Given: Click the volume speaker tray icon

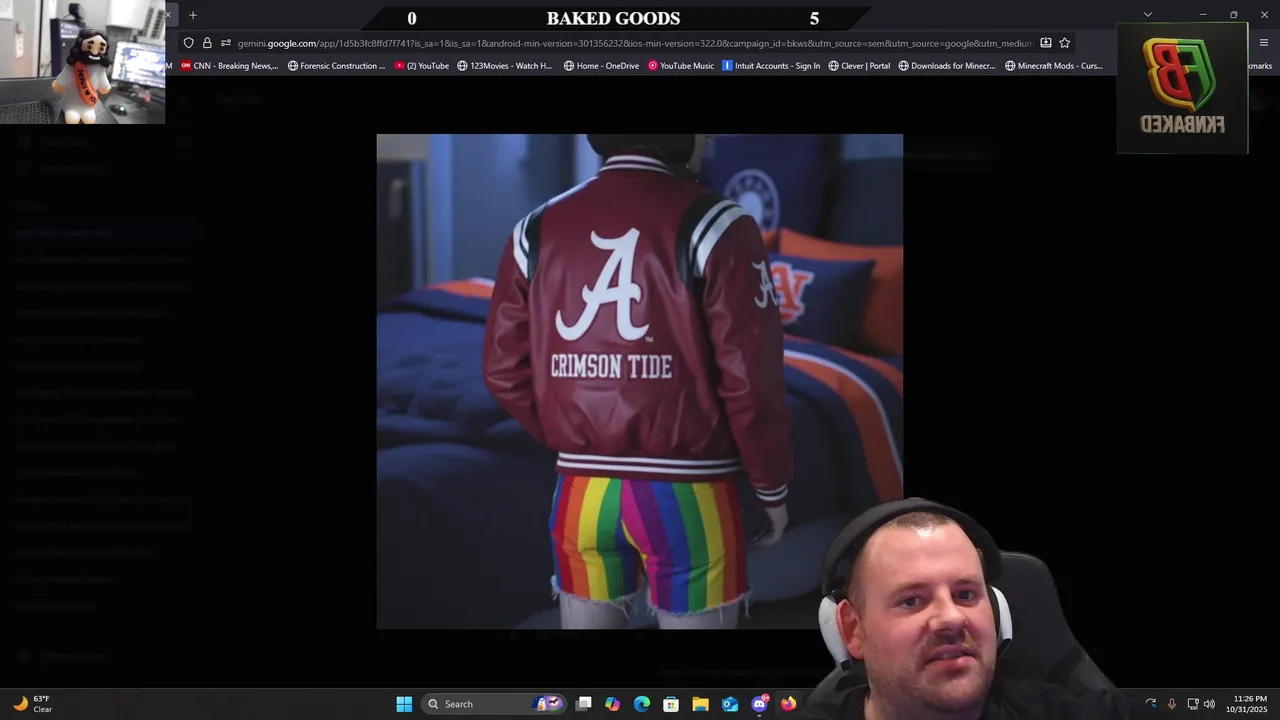Looking at the screenshot, I should 1210,704.
